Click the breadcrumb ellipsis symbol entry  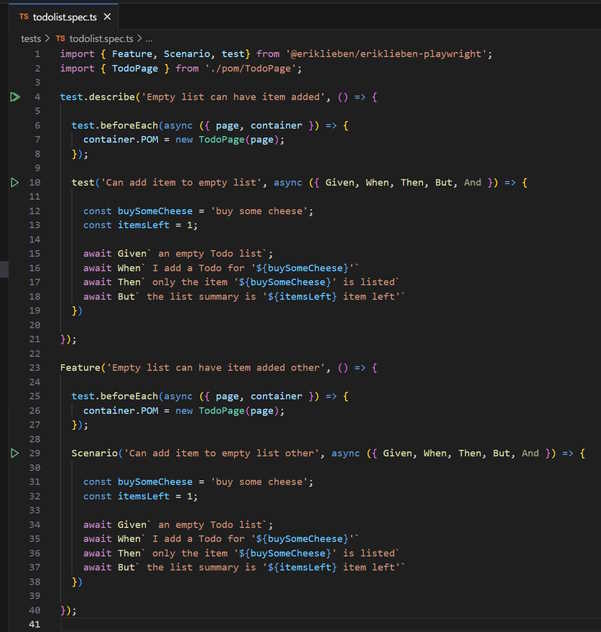pyautogui.click(x=149, y=39)
